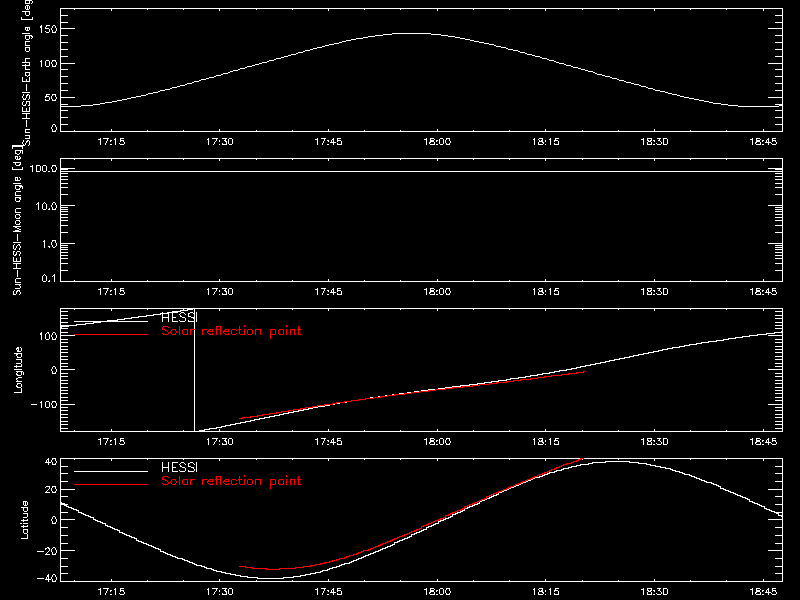This screenshot has height=600, width=800.
Task: Click the 150 tick on Earth angle plot
Action: coord(48,29)
